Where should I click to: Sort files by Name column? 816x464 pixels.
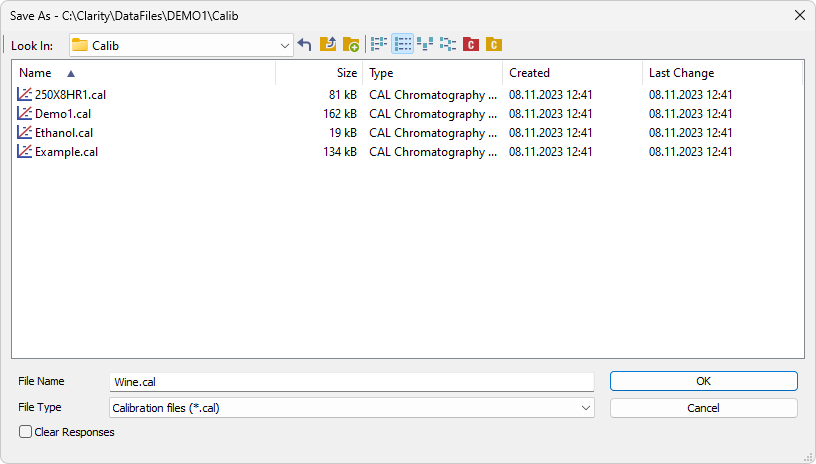145,73
